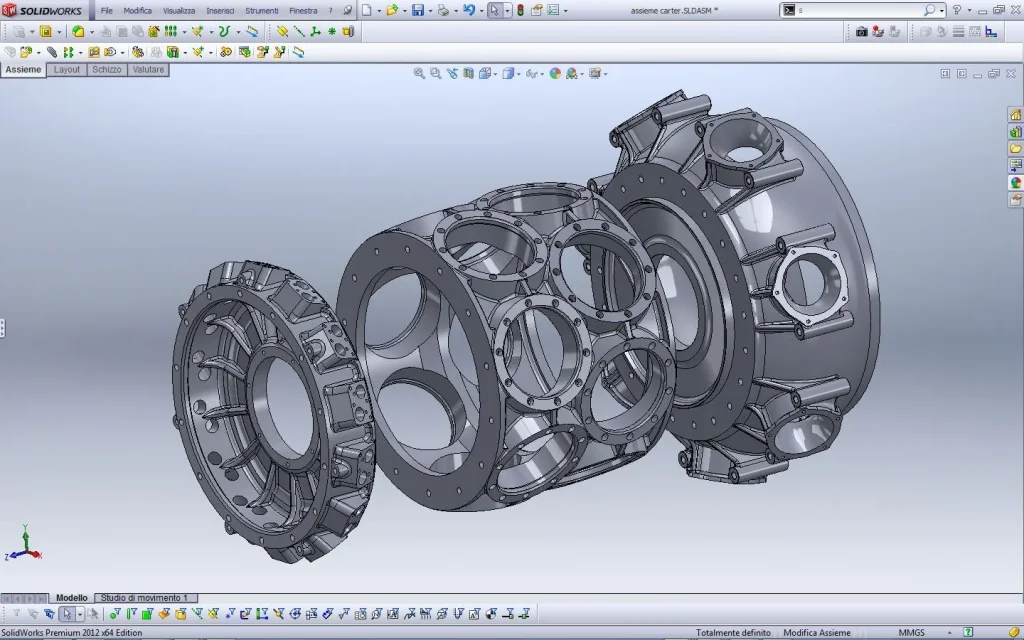
Task: Open the Design Library task pane tab
Action: tap(1016, 132)
